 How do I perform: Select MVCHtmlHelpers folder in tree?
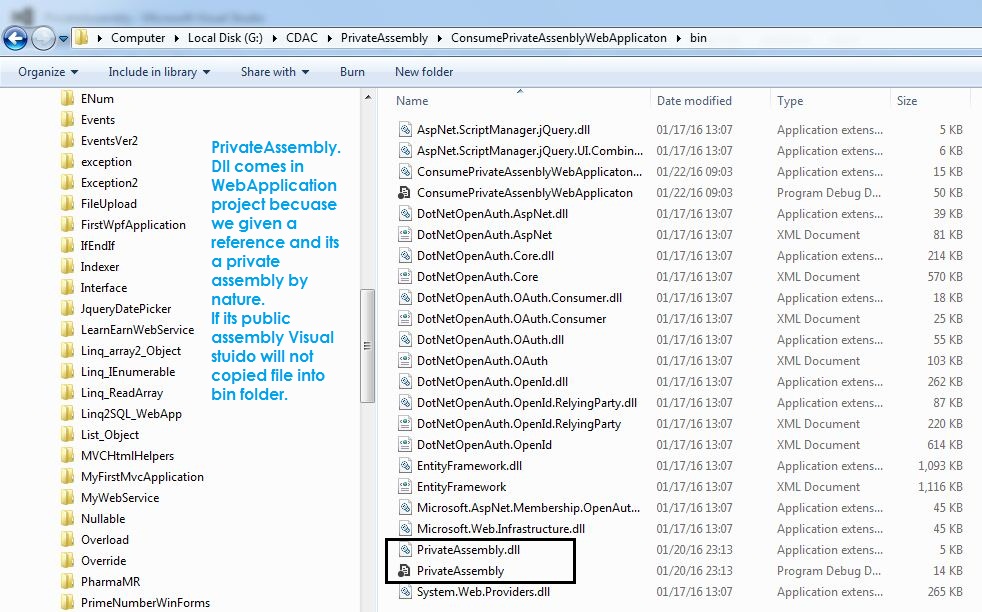(127, 456)
